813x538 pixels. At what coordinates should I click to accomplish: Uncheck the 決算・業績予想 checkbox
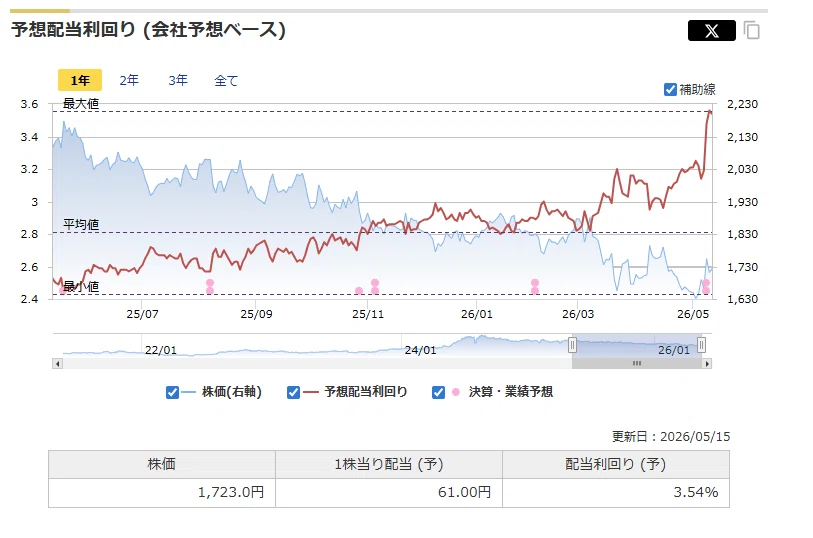pyautogui.click(x=438, y=392)
